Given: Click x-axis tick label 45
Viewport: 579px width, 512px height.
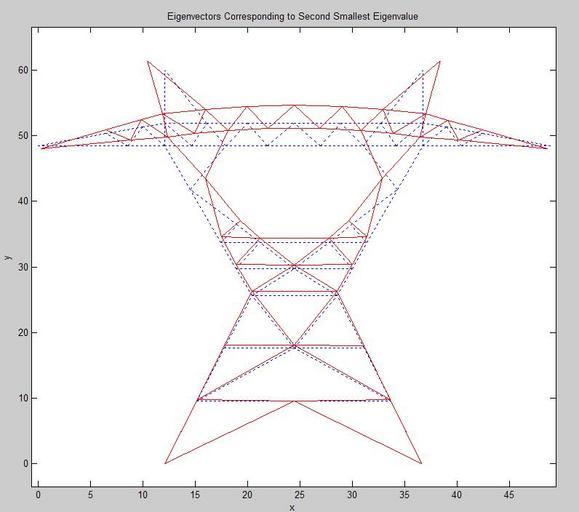Looking at the screenshot, I should coord(509,495).
